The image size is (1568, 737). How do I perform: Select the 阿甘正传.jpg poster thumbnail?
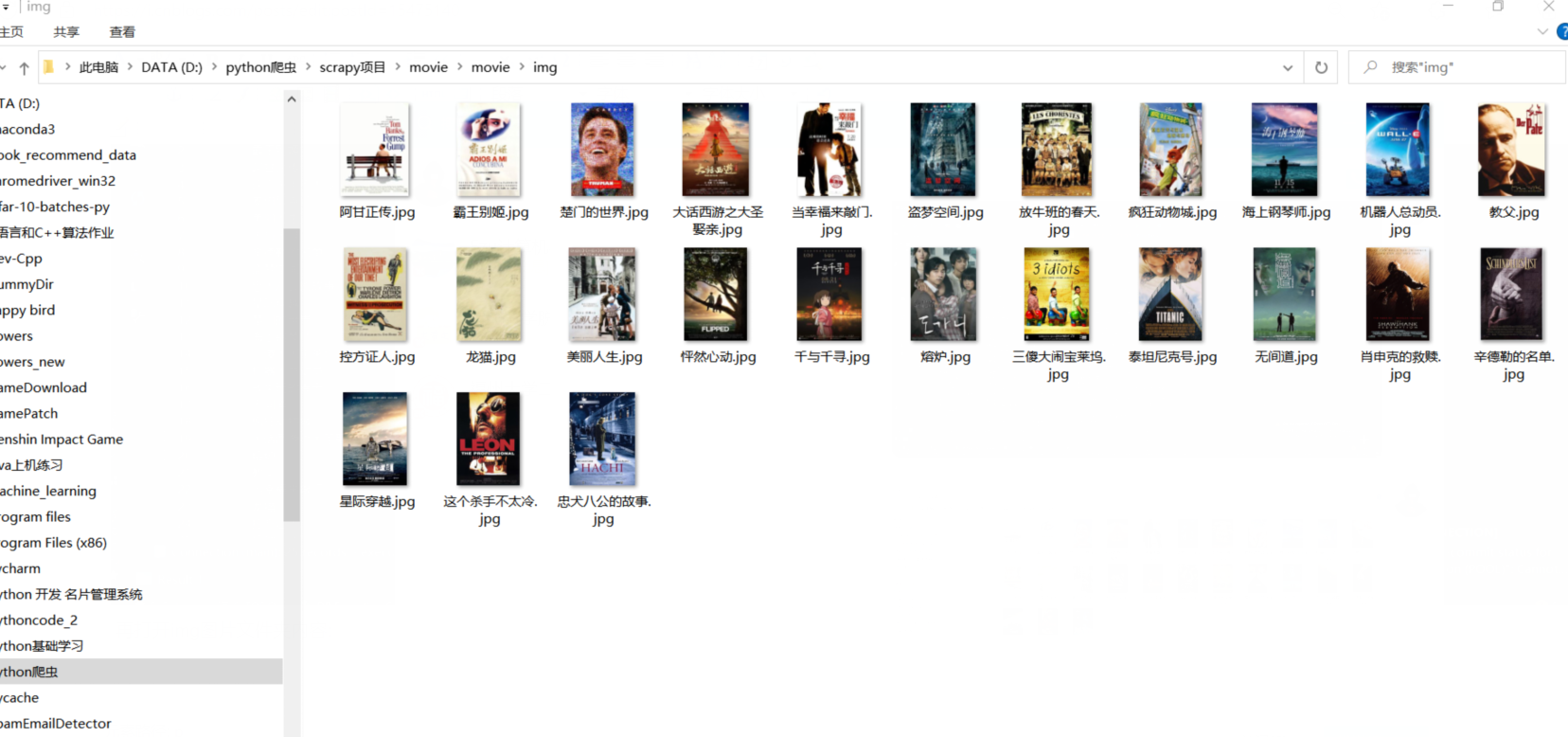pos(375,150)
